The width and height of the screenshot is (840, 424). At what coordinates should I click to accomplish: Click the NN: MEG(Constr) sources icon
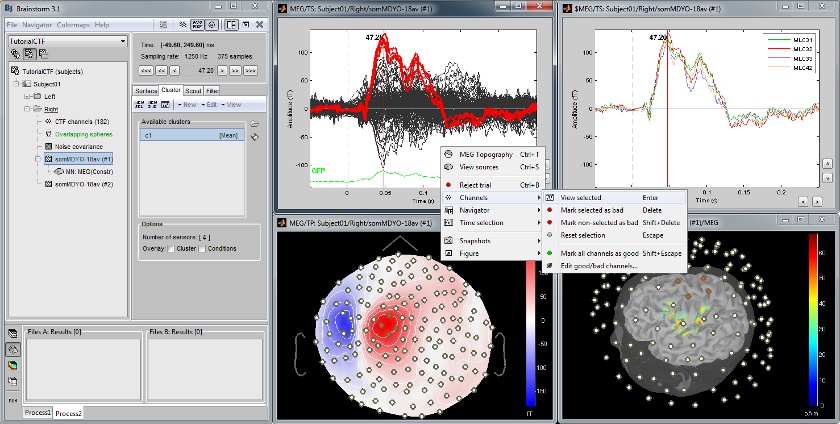tap(59, 171)
